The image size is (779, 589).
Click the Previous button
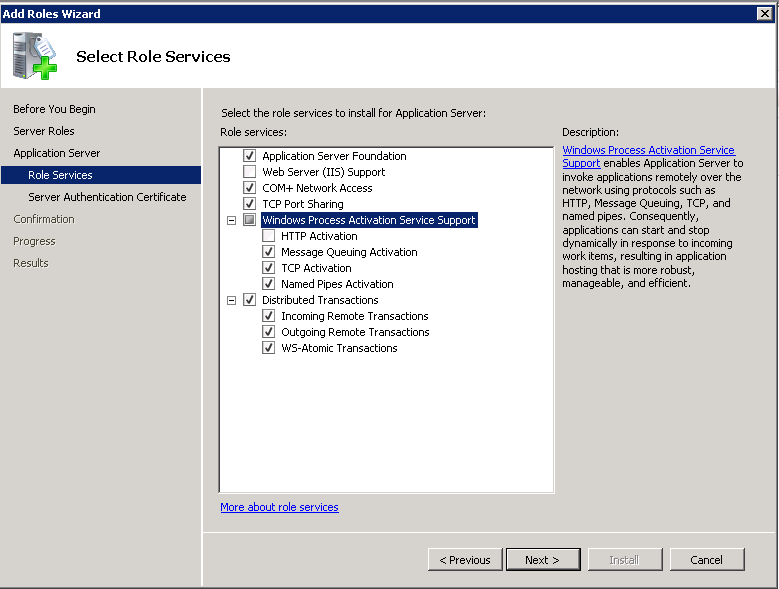tap(465, 560)
